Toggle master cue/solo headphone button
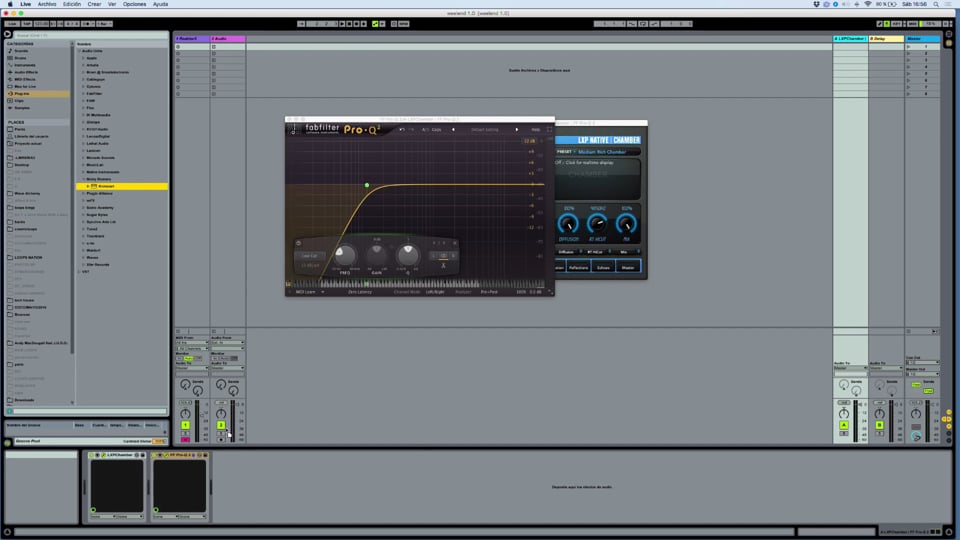Viewport: 960px width, 540px height. point(916,435)
